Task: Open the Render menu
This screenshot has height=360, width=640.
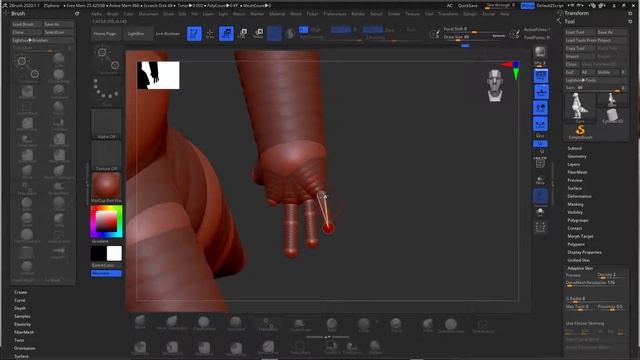Action: click(358, 14)
